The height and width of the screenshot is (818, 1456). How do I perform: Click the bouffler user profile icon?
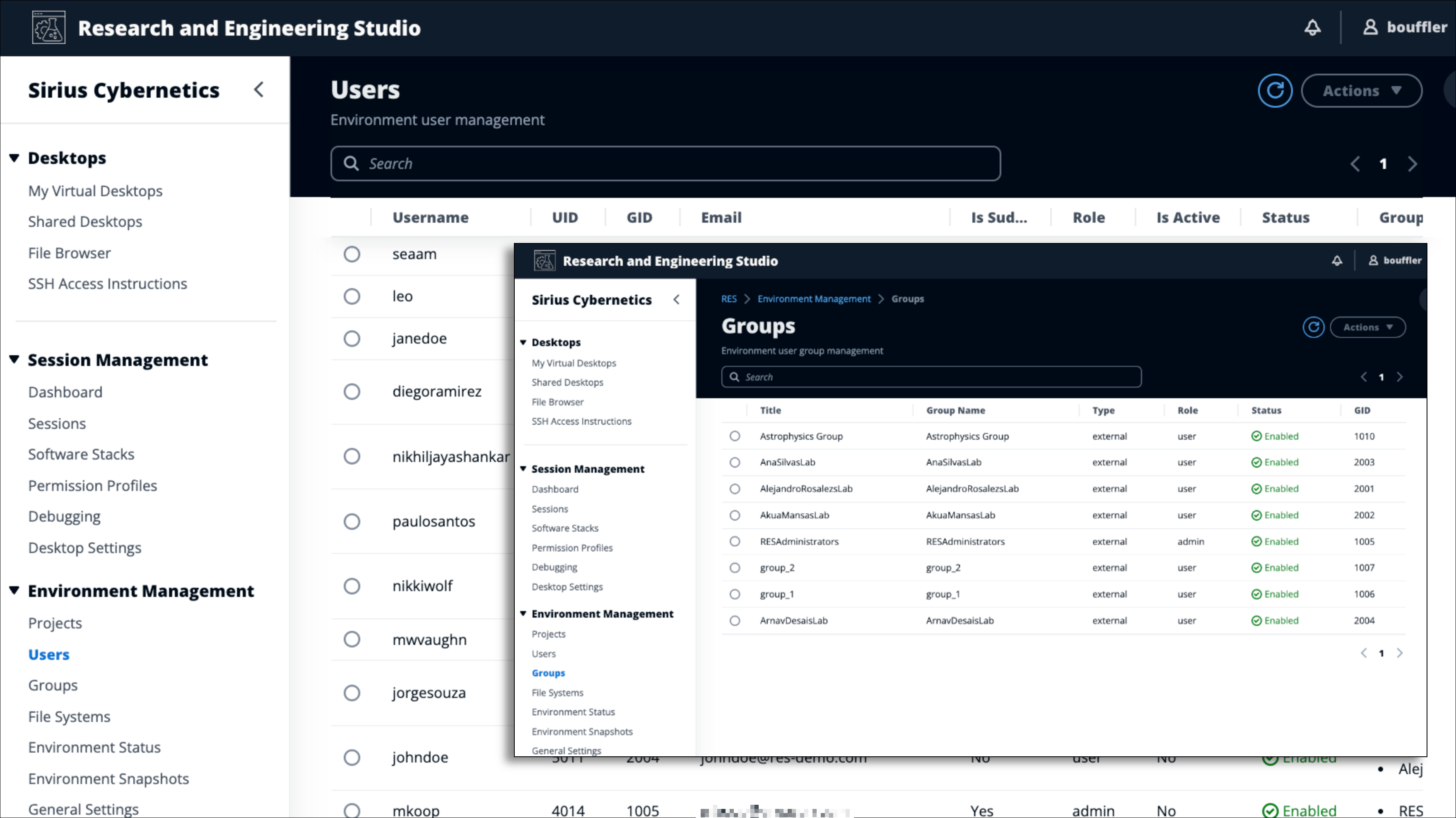point(1371,27)
